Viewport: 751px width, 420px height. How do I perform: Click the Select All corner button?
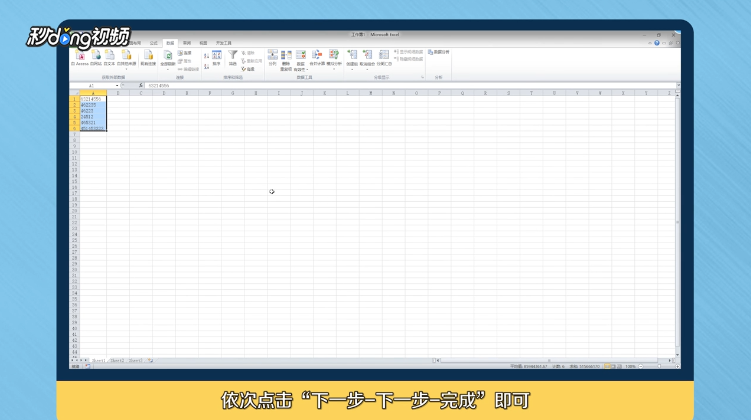coord(75,93)
